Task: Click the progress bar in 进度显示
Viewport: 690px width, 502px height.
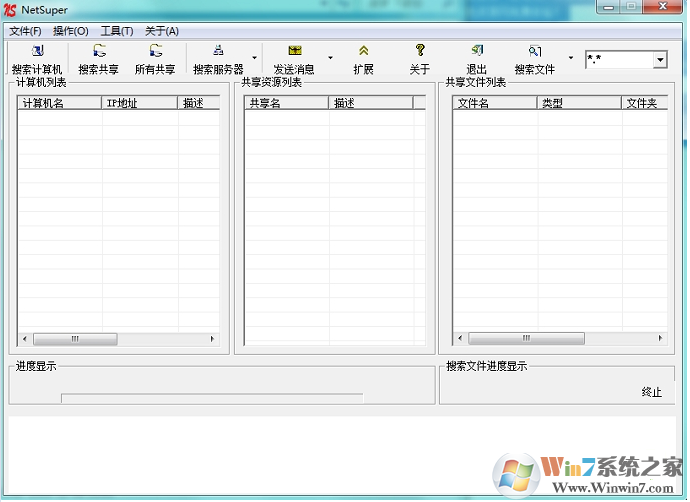Action: coord(212,398)
